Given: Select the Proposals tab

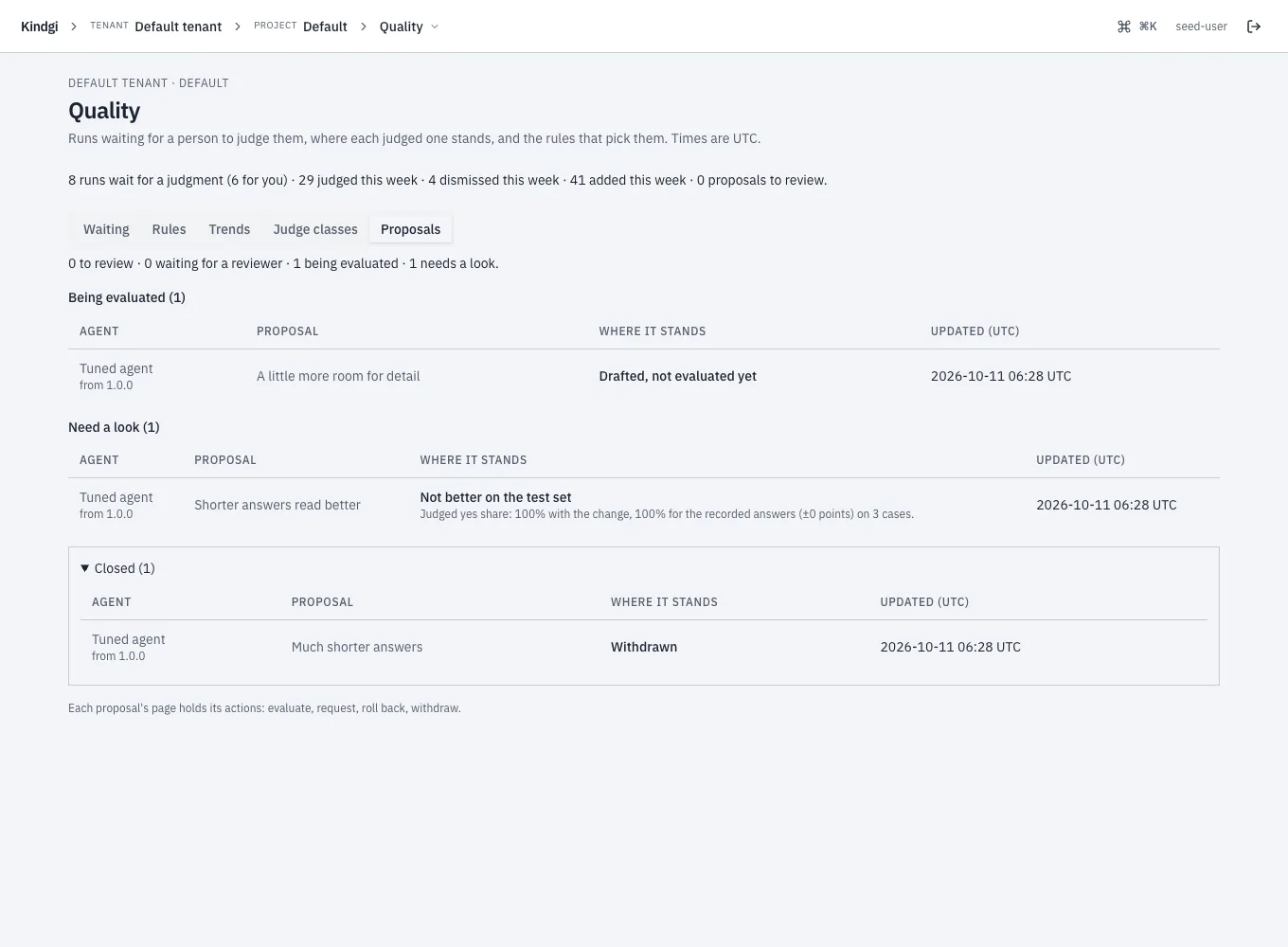Looking at the screenshot, I should (x=410, y=229).
